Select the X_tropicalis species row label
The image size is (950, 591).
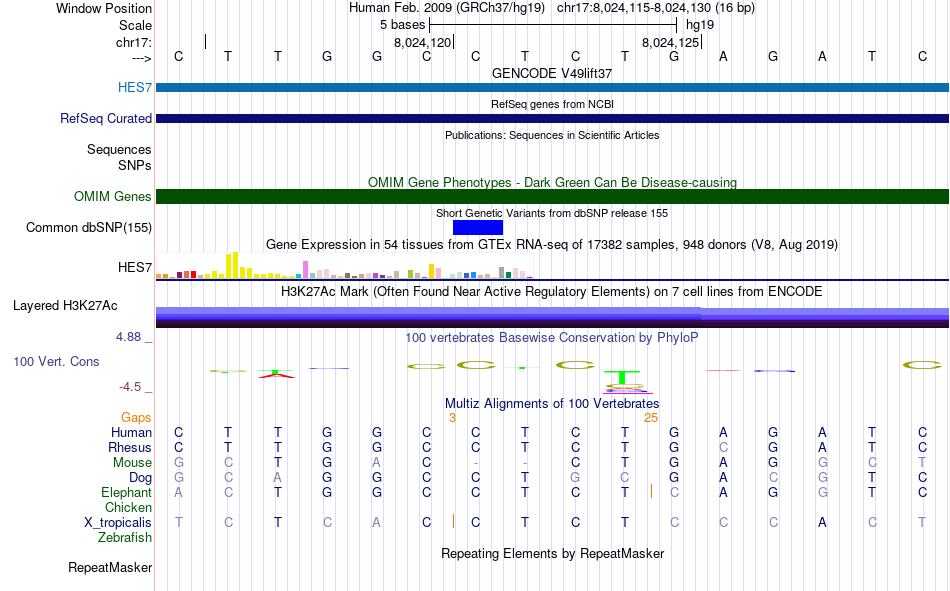tap(118, 523)
